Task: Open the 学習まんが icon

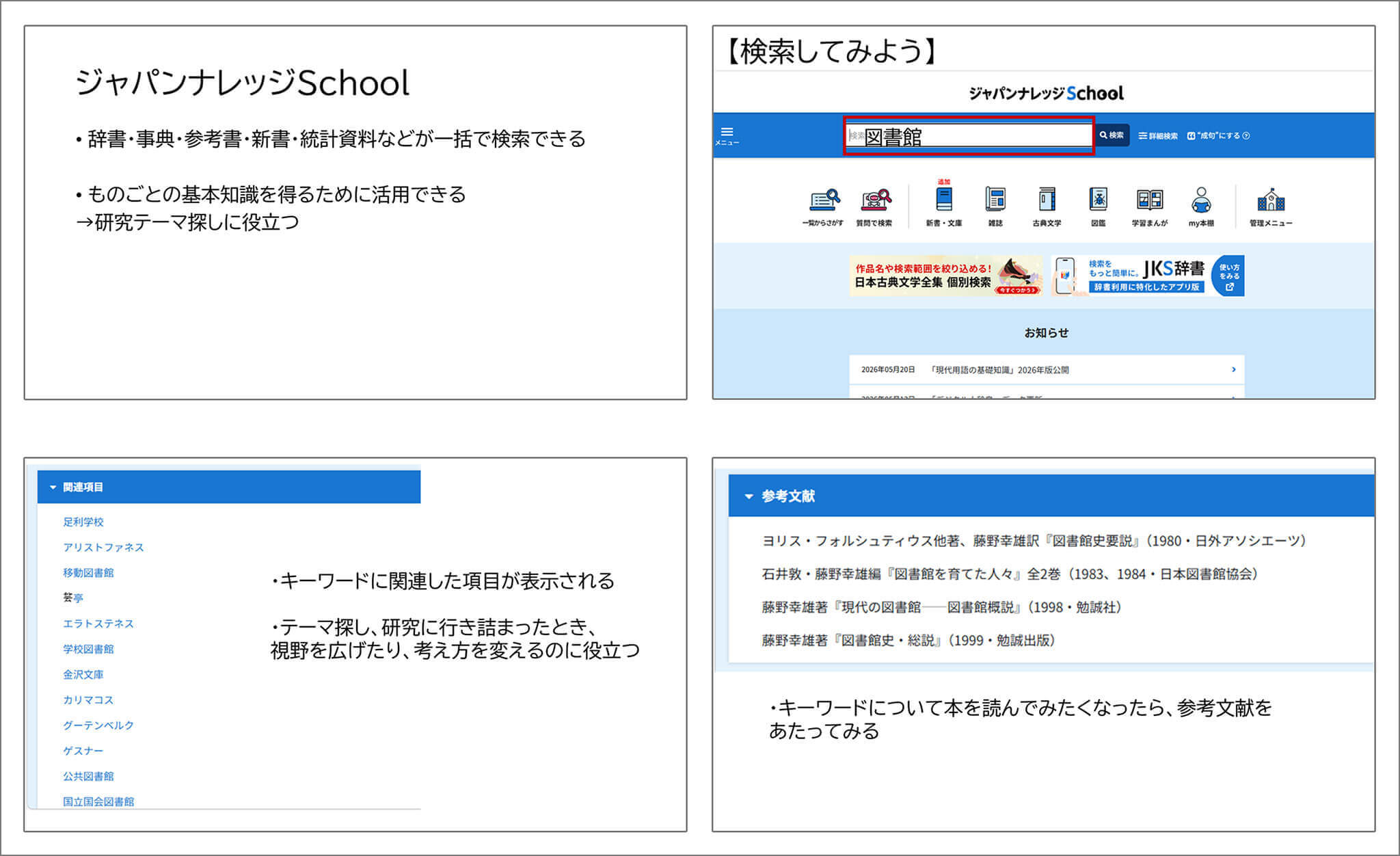Action: point(1150,206)
